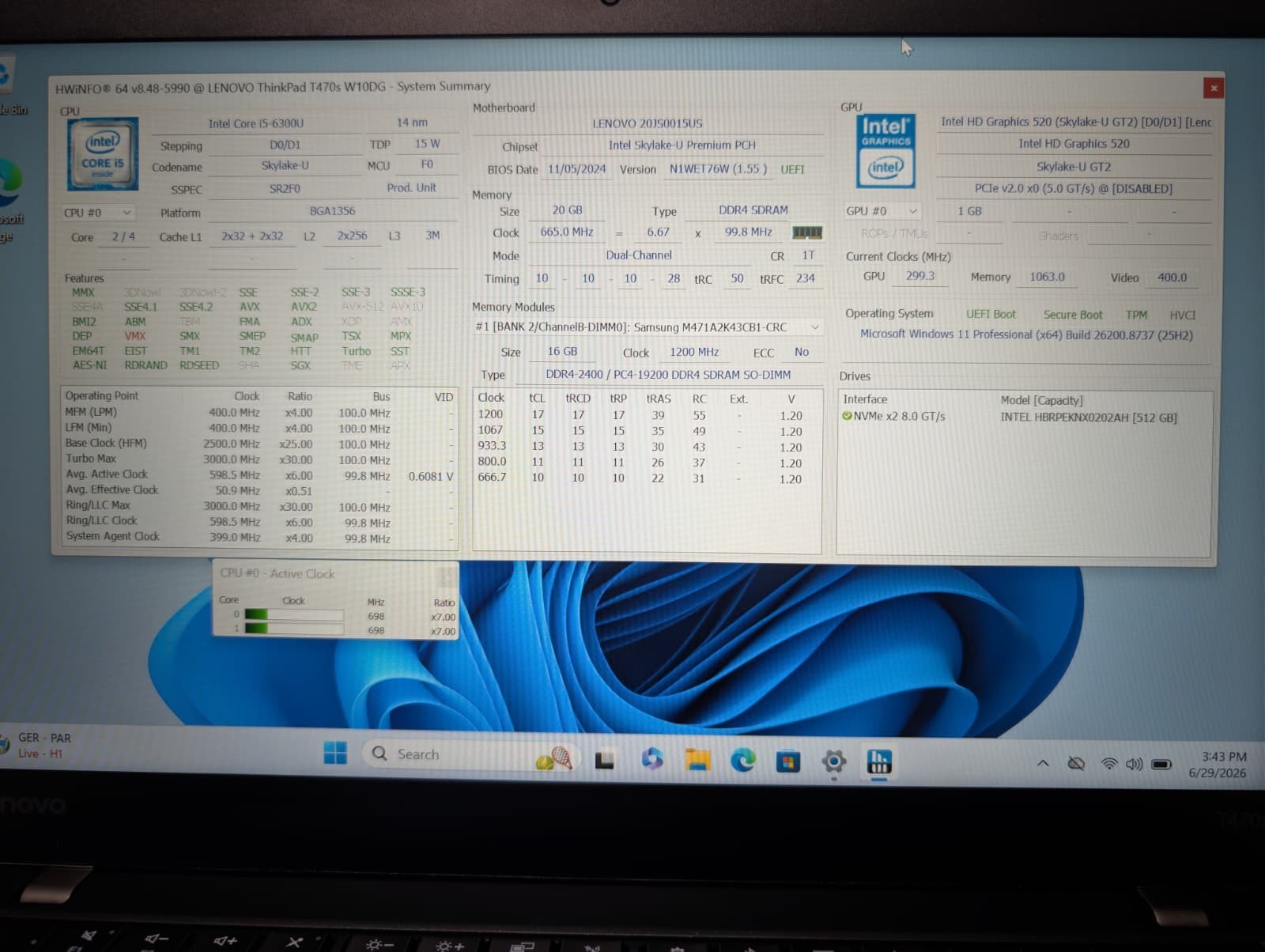Image resolution: width=1265 pixels, height=952 pixels.
Task: Open File Explorer from taskbar
Action: pos(697,759)
